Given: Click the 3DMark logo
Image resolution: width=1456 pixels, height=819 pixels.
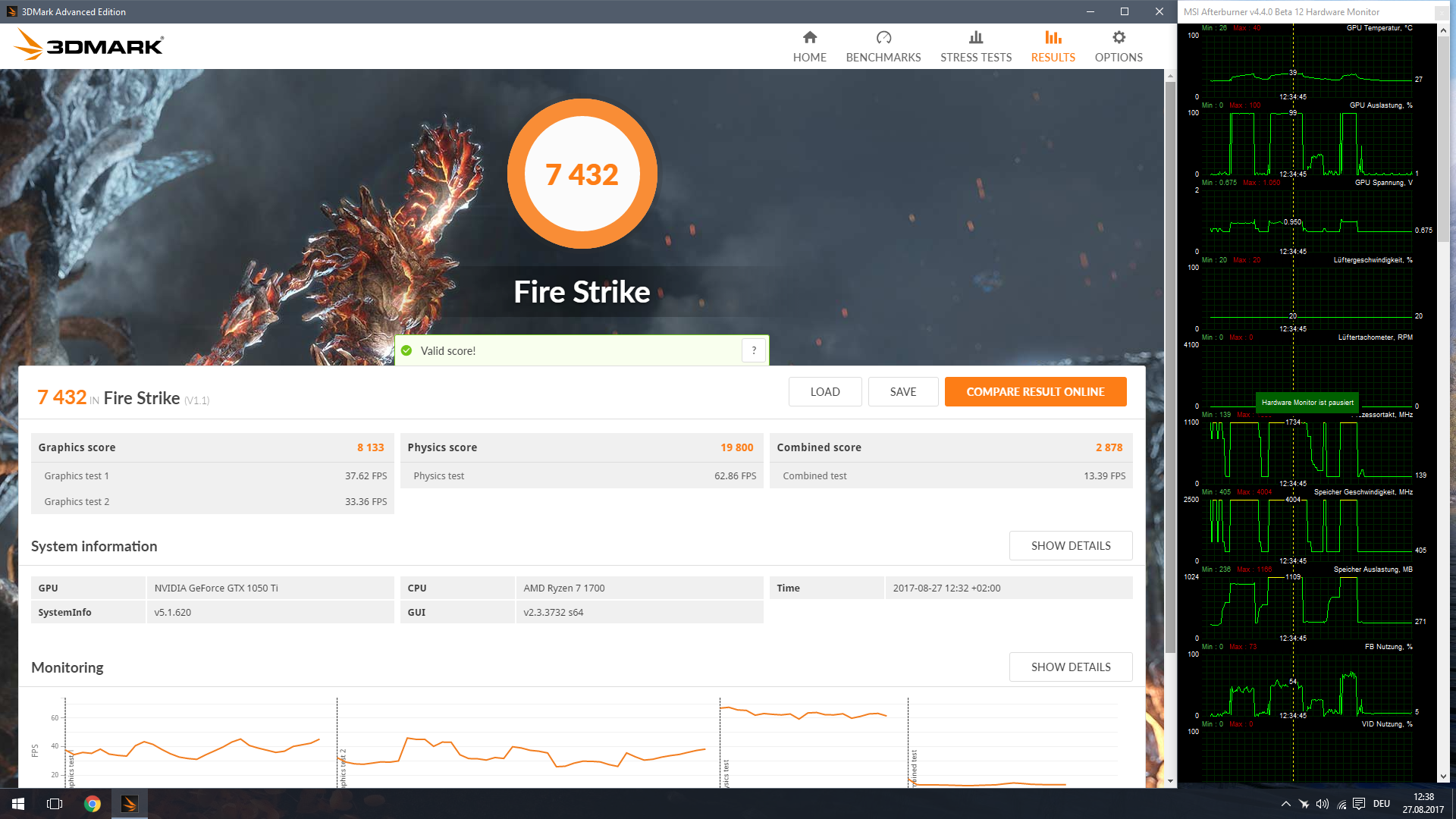Looking at the screenshot, I should tap(89, 45).
